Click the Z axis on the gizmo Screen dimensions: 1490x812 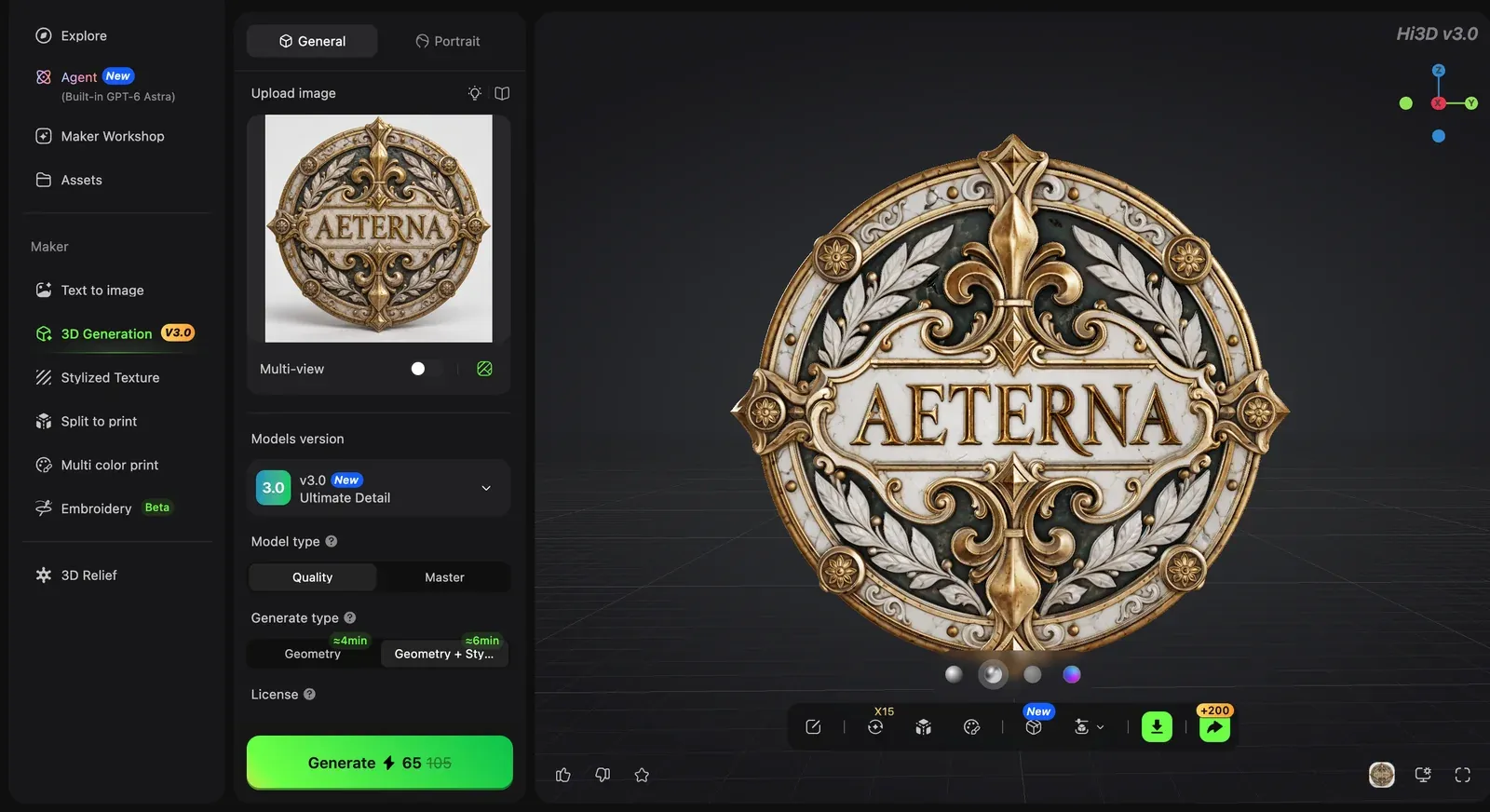coord(1439,71)
